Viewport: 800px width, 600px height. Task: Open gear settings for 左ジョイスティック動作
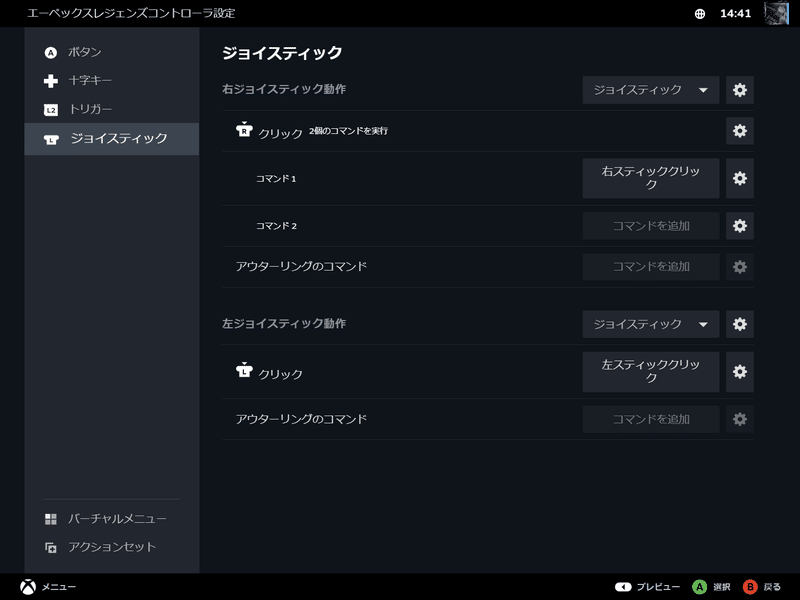[x=739, y=324]
